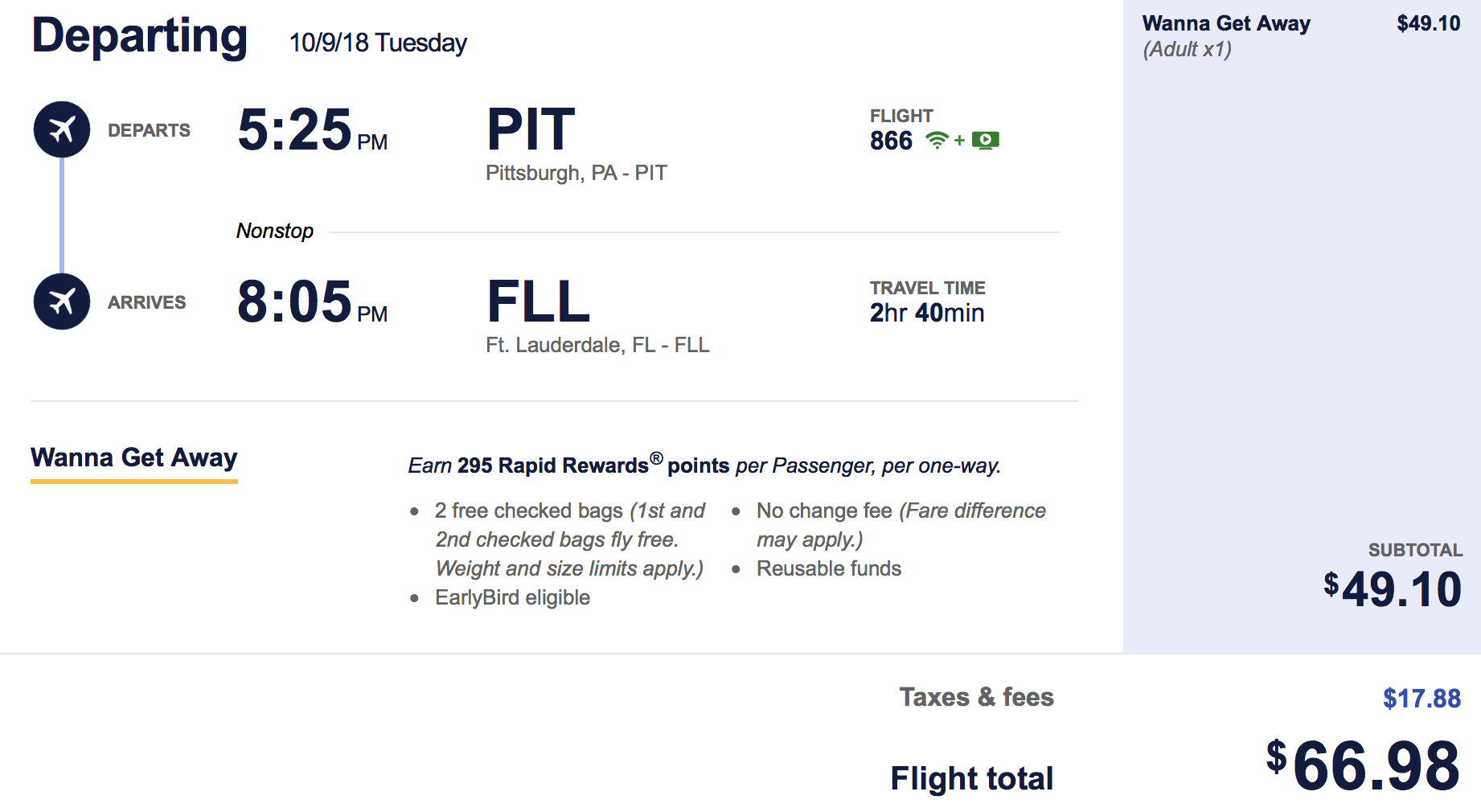This screenshot has height=812, width=1481.
Task: Click the green live TV icon
Action: (x=985, y=141)
